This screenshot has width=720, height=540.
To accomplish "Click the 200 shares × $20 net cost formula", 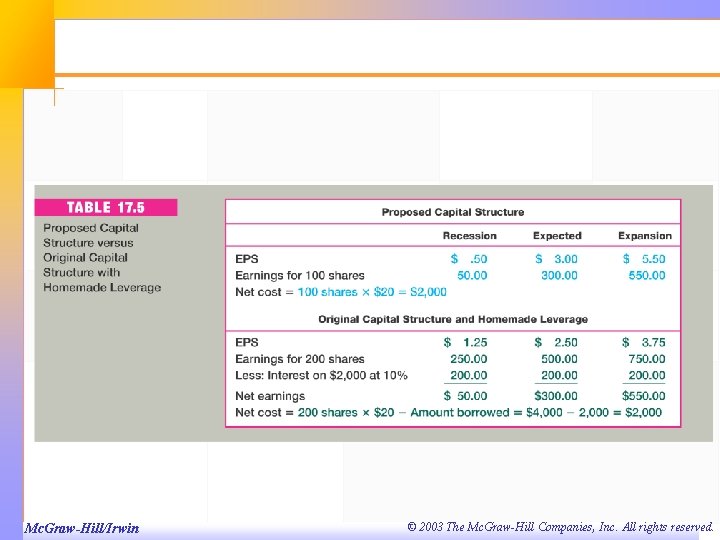I will (x=479, y=412).
